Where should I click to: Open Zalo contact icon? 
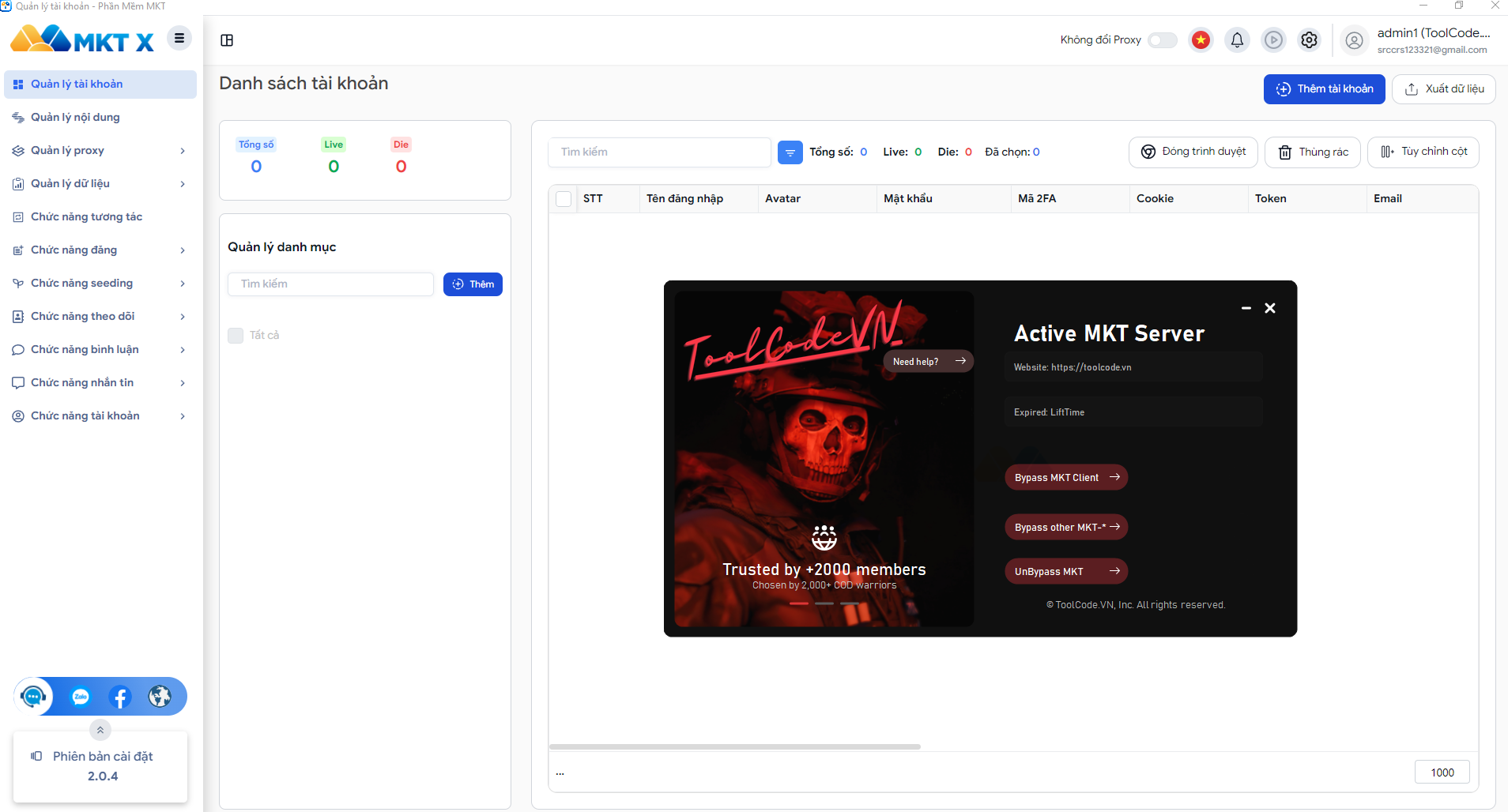pos(81,697)
